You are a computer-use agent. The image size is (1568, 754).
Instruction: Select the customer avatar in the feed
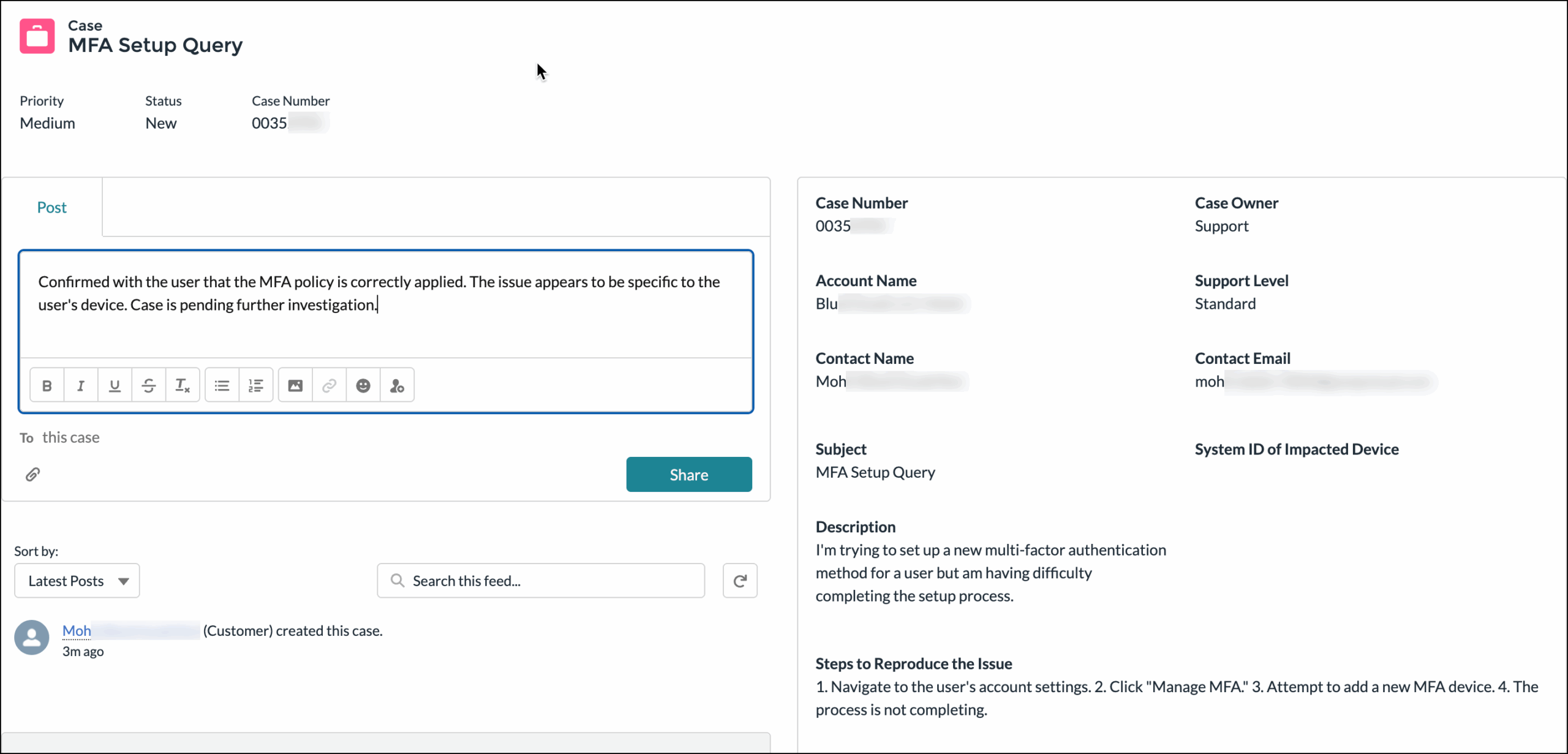coord(31,637)
